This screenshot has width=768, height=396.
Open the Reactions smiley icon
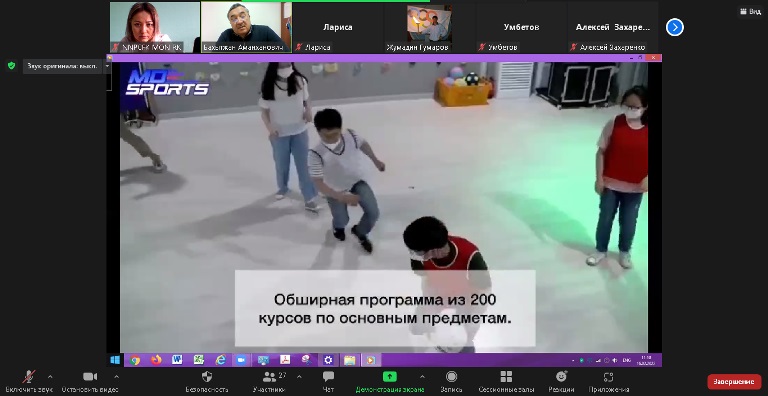561,376
